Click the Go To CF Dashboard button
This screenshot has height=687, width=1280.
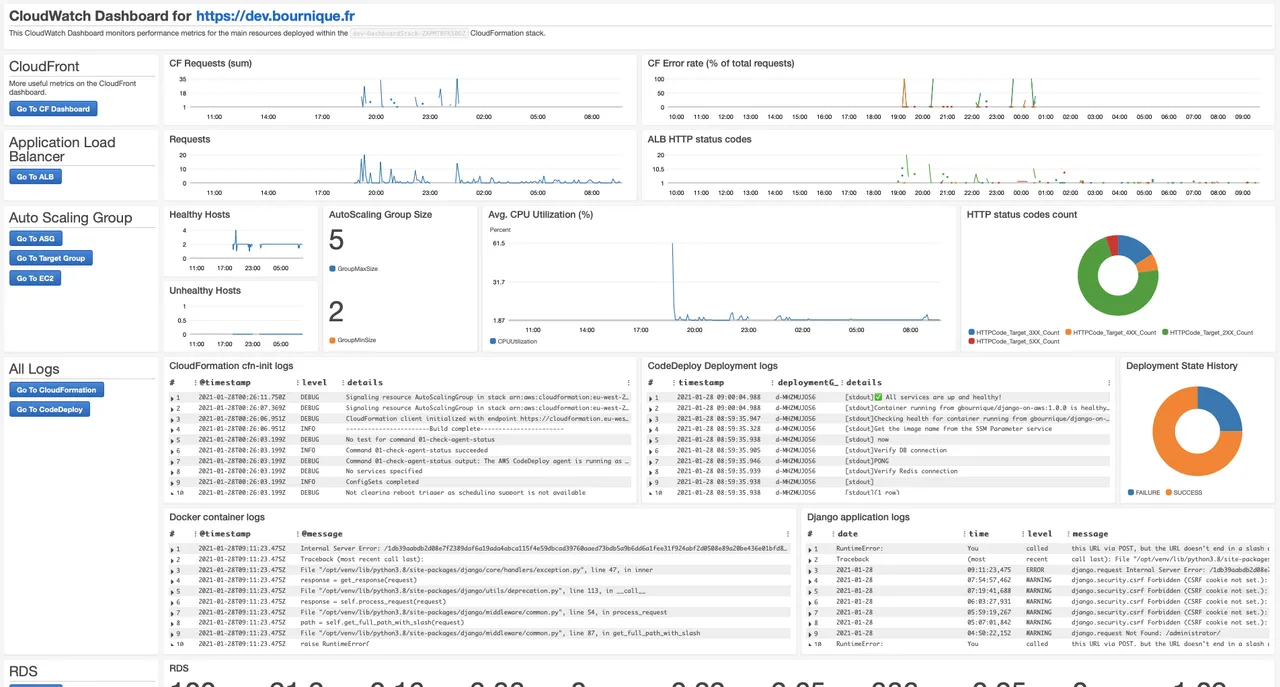coord(53,109)
